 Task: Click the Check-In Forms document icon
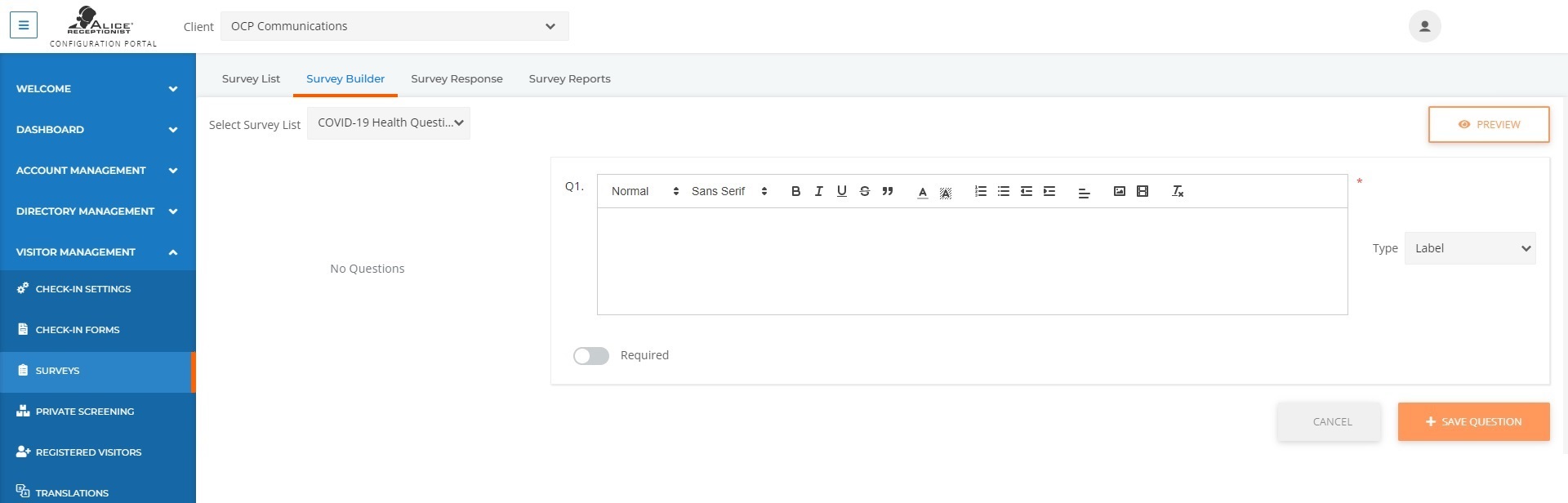(x=23, y=329)
